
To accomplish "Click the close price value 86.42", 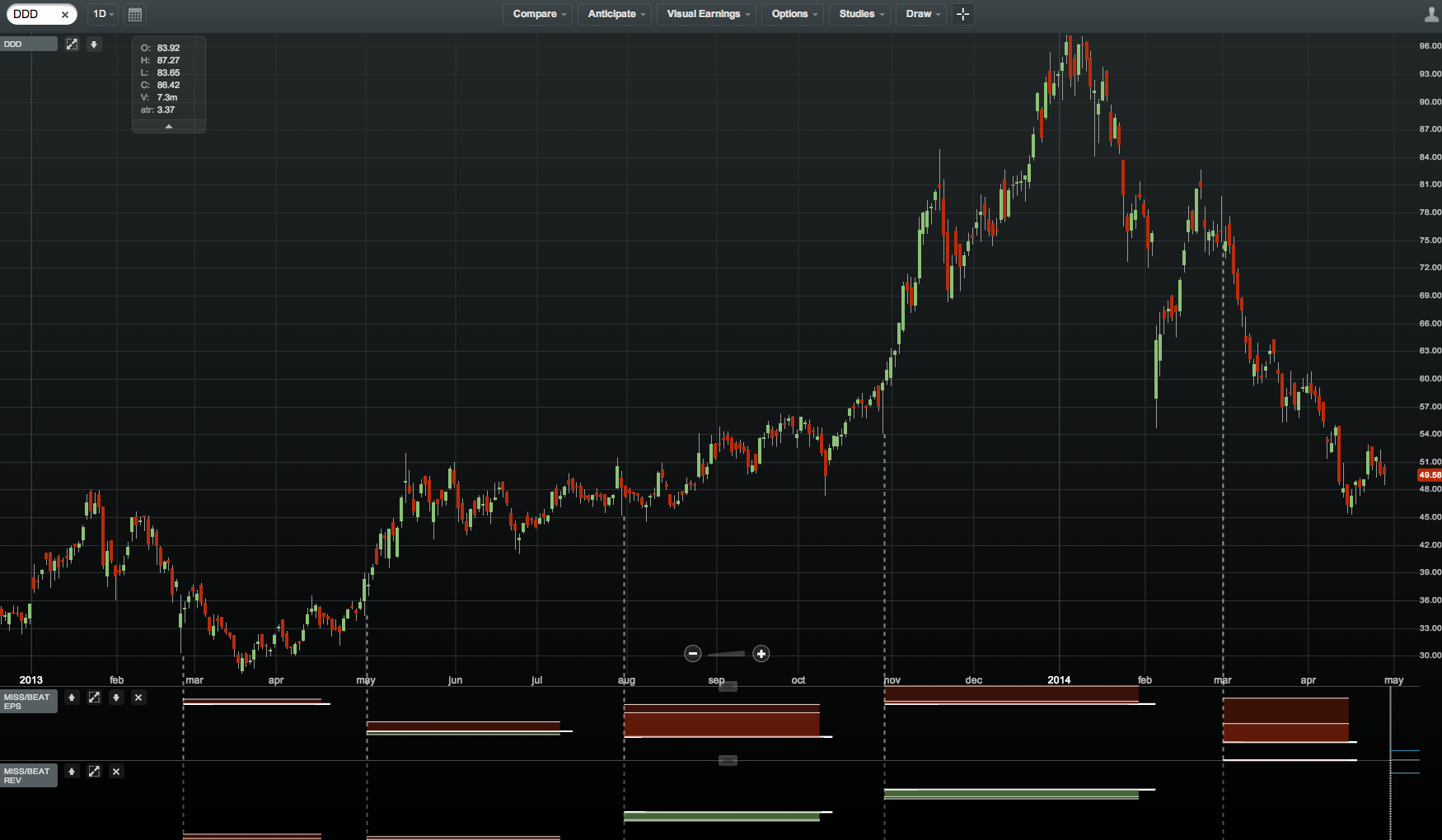I will click(x=168, y=85).
